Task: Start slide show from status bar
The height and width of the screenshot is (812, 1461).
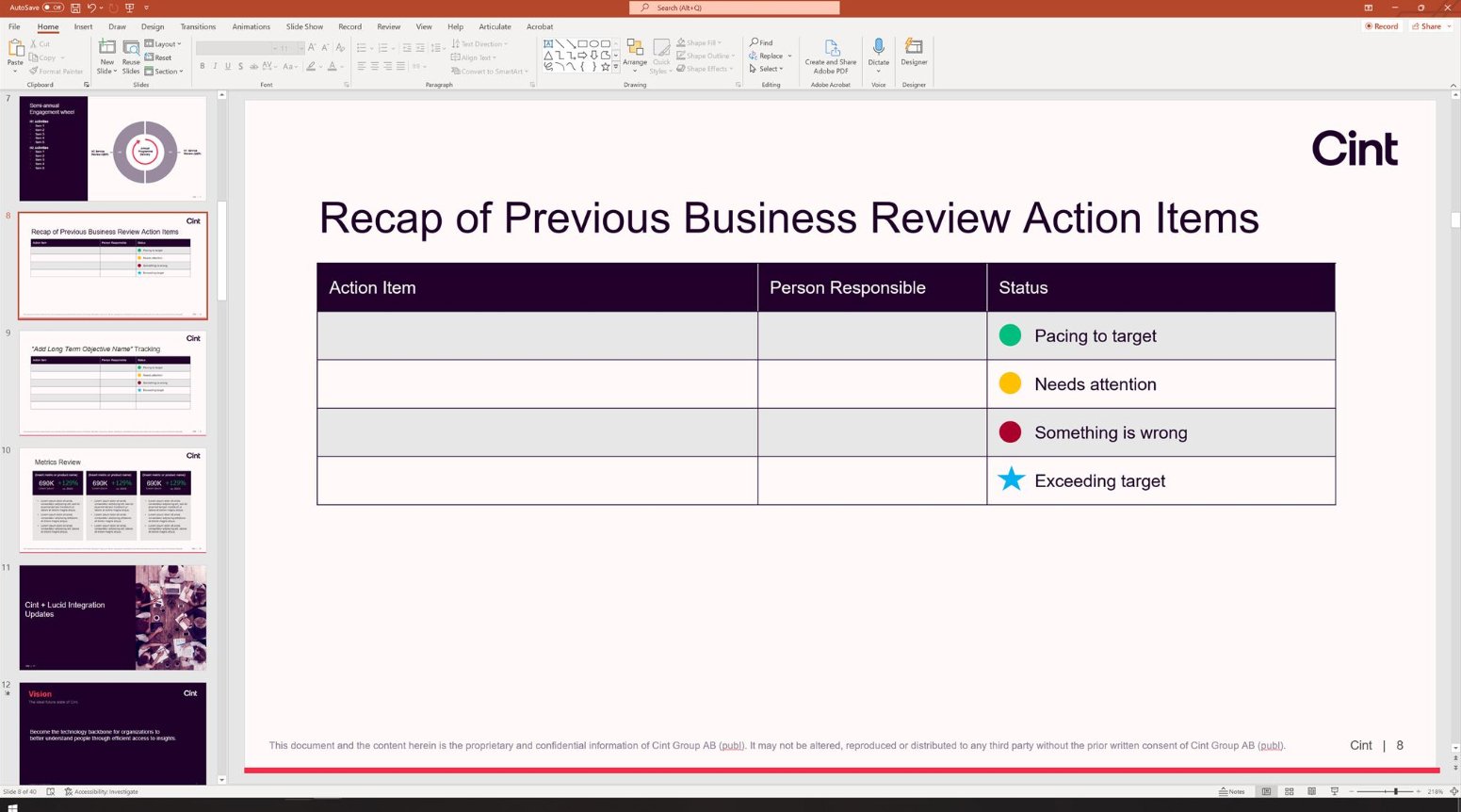Action: coord(1334,791)
